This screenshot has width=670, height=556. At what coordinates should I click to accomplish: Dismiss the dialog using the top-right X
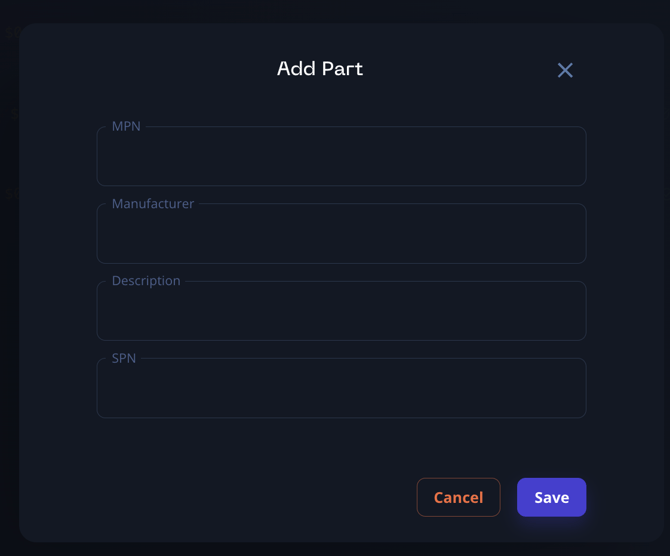point(565,70)
